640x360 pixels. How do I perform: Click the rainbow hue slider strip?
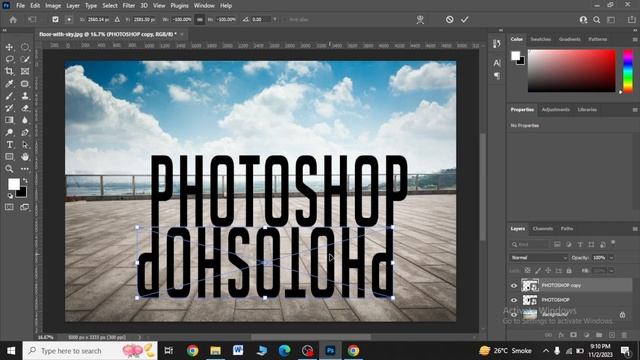pos(628,71)
